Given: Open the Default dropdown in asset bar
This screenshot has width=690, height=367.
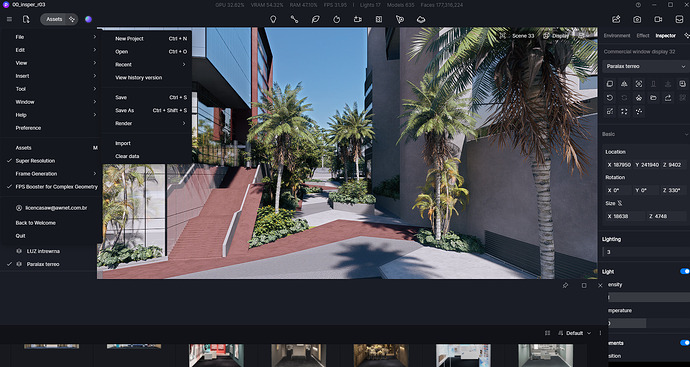Looking at the screenshot, I should (575, 333).
